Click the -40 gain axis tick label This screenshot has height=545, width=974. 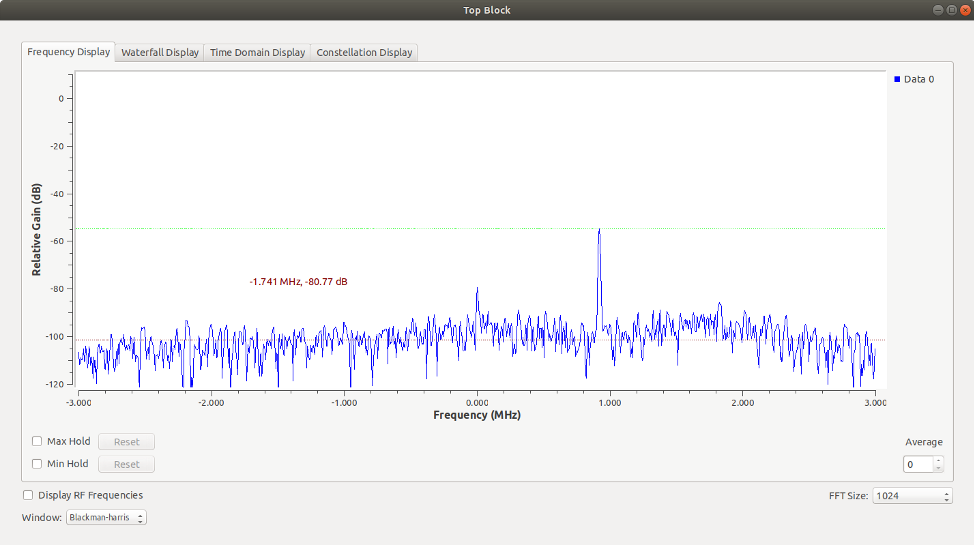(56, 194)
